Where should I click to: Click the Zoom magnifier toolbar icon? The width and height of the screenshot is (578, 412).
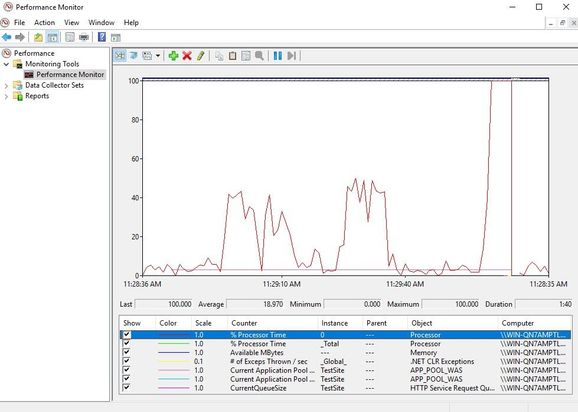click(x=260, y=56)
